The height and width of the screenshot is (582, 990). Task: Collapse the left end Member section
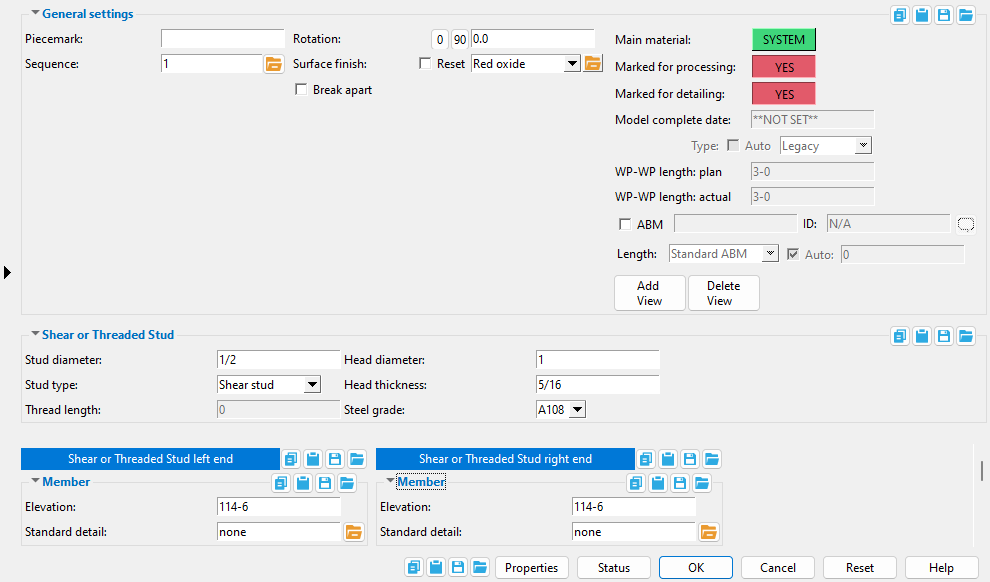pos(35,481)
